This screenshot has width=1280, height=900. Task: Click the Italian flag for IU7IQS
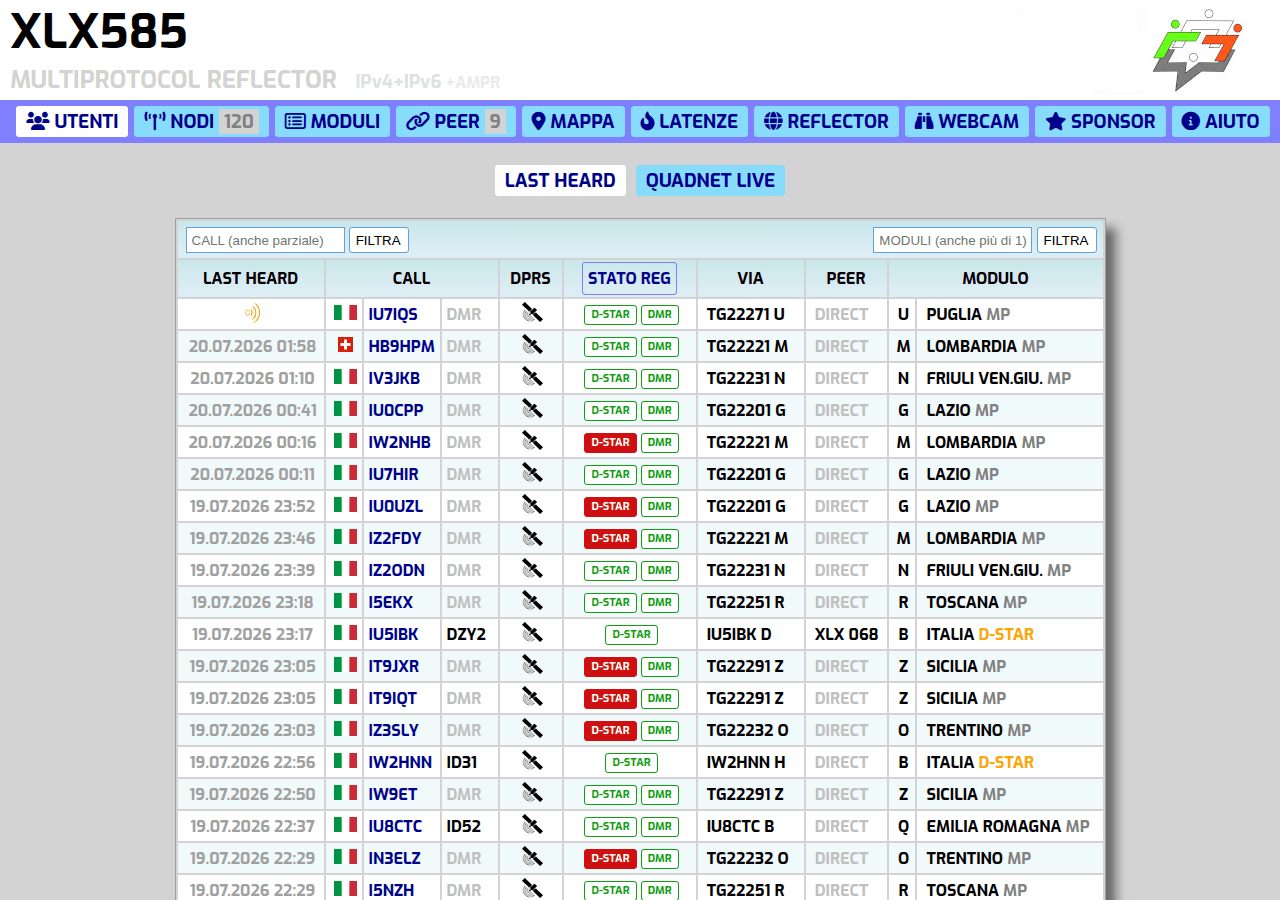345,313
